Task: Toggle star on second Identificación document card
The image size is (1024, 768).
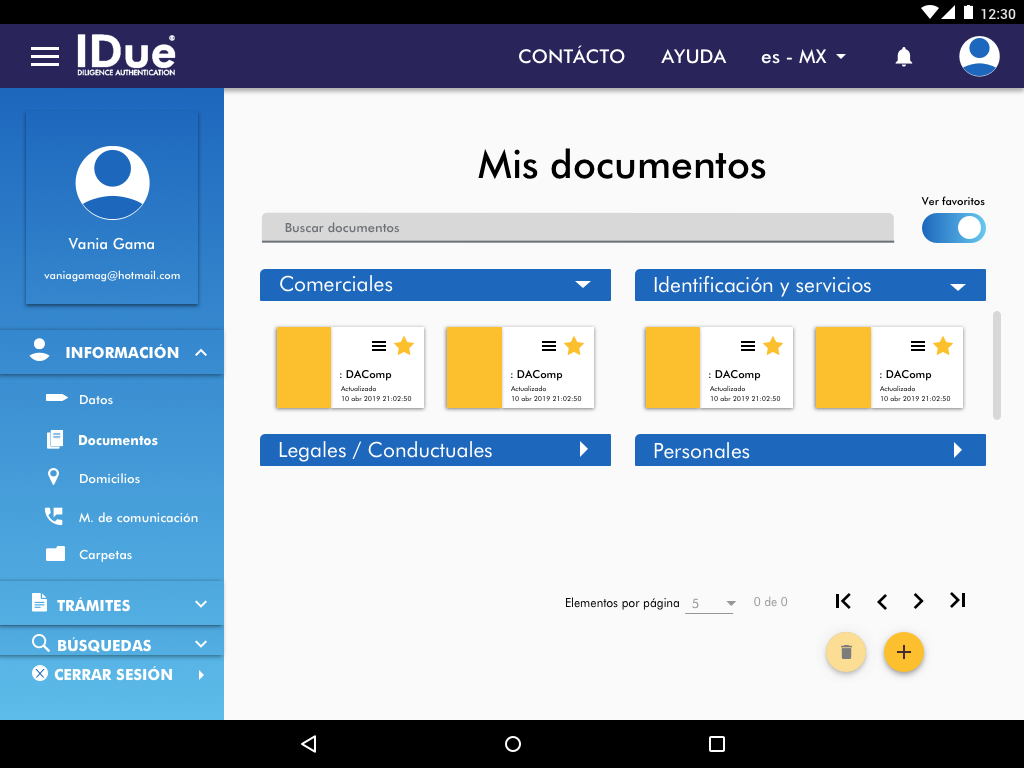Action: (943, 346)
